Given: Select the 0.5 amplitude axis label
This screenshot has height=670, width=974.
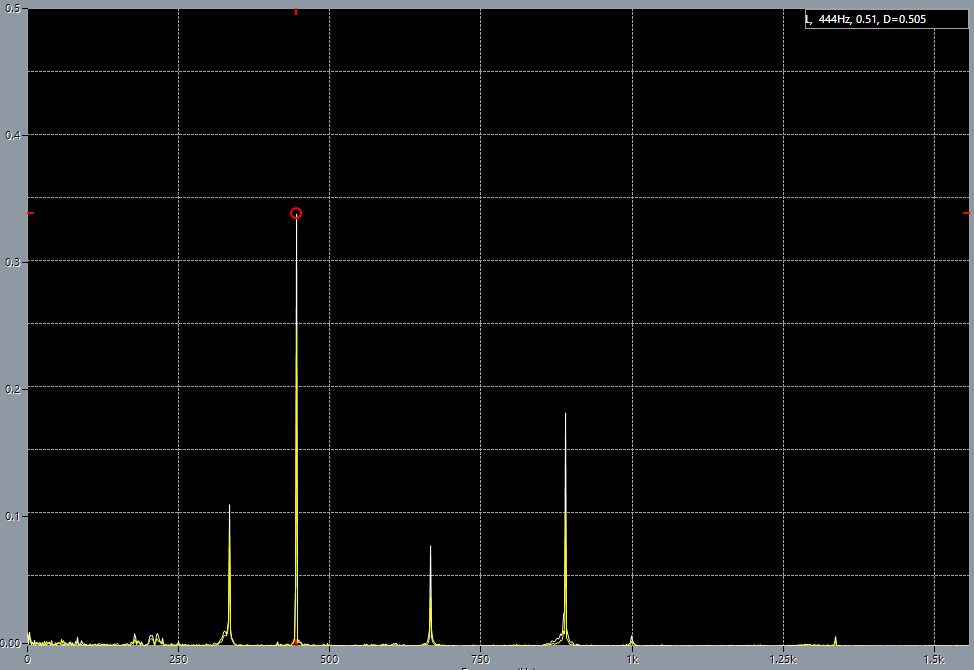Looking at the screenshot, I should (12, 8).
